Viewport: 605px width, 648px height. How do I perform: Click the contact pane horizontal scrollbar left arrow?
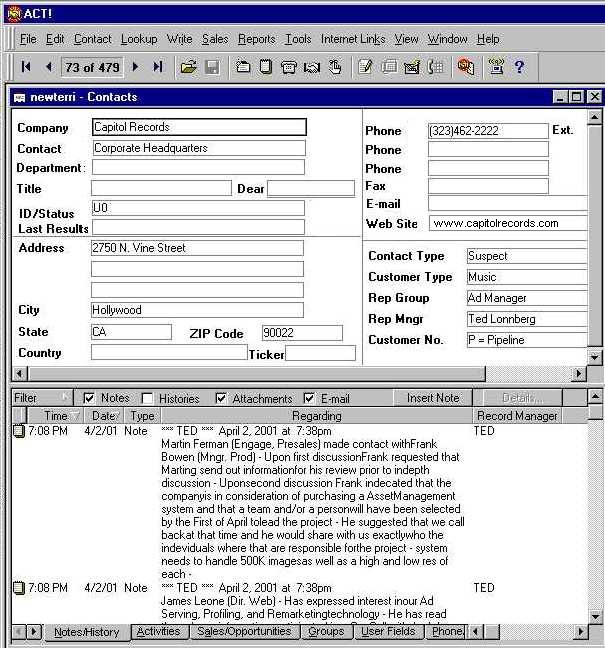click(19, 374)
